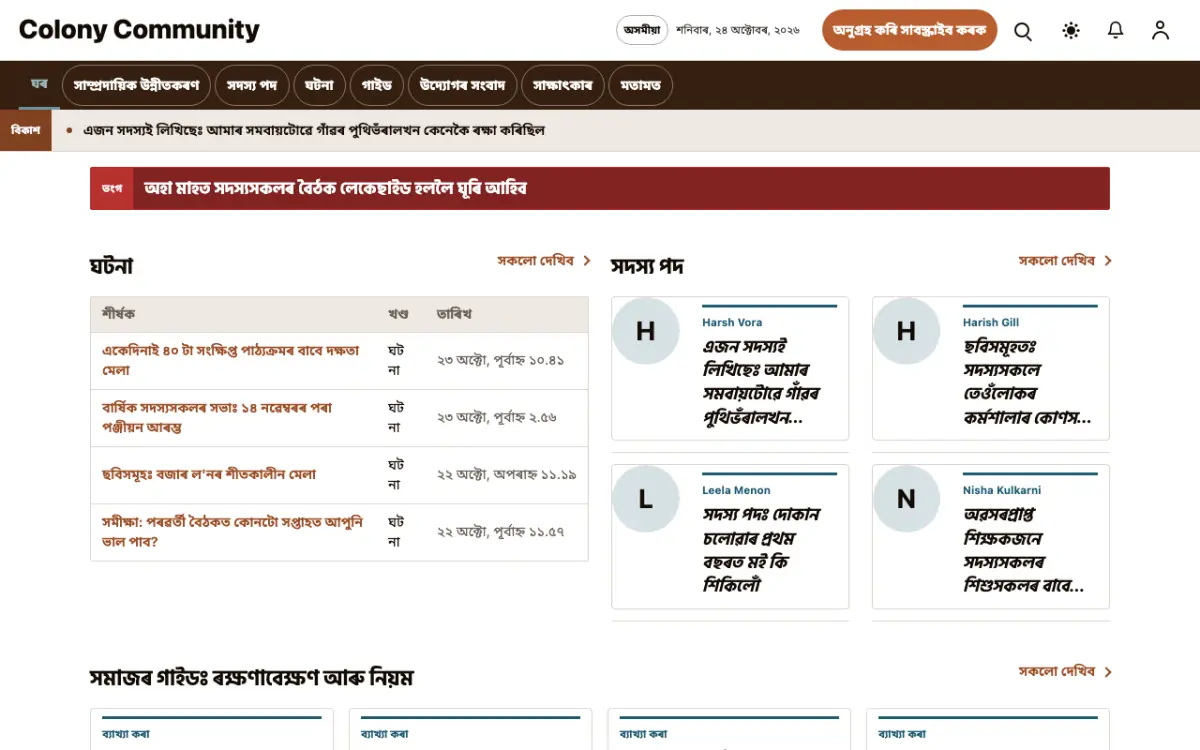This screenshot has width=1200, height=750.
Task: Click the বিকাশ ticker label
Action: pyautogui.click(x=25, y=130)
